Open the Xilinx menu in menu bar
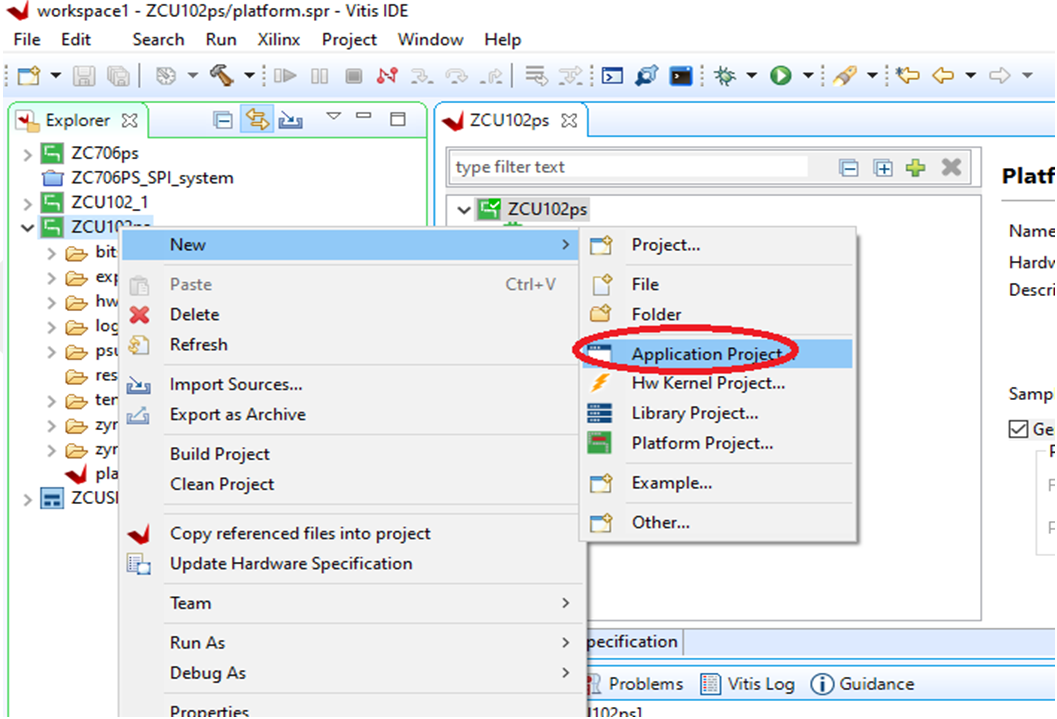The image size is (1057, 719). (x=279, y=40)
